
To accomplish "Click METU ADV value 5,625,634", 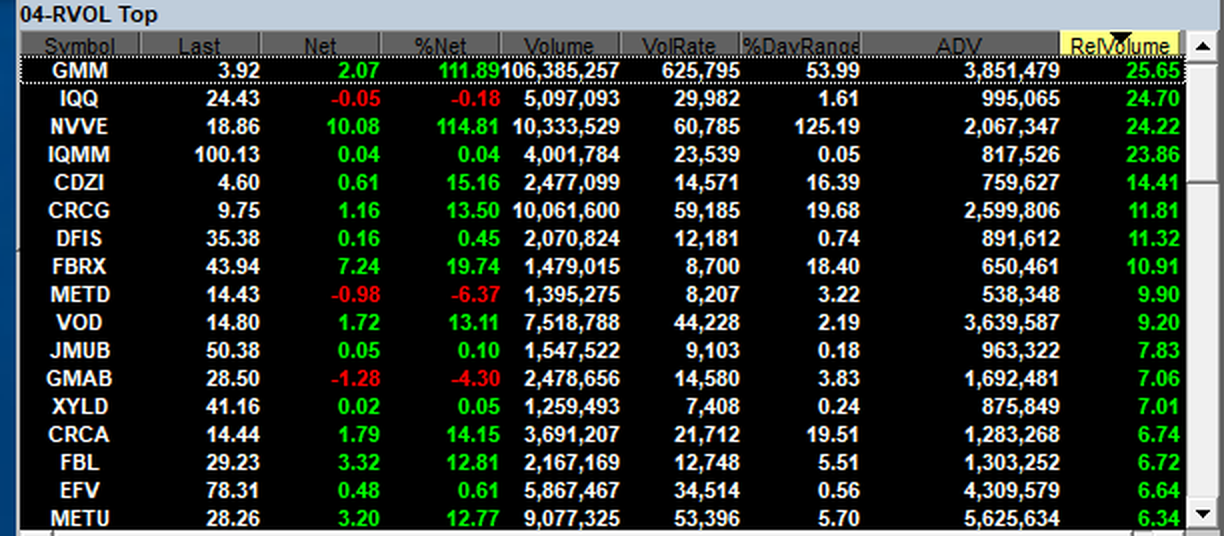I will [1010, 519].
